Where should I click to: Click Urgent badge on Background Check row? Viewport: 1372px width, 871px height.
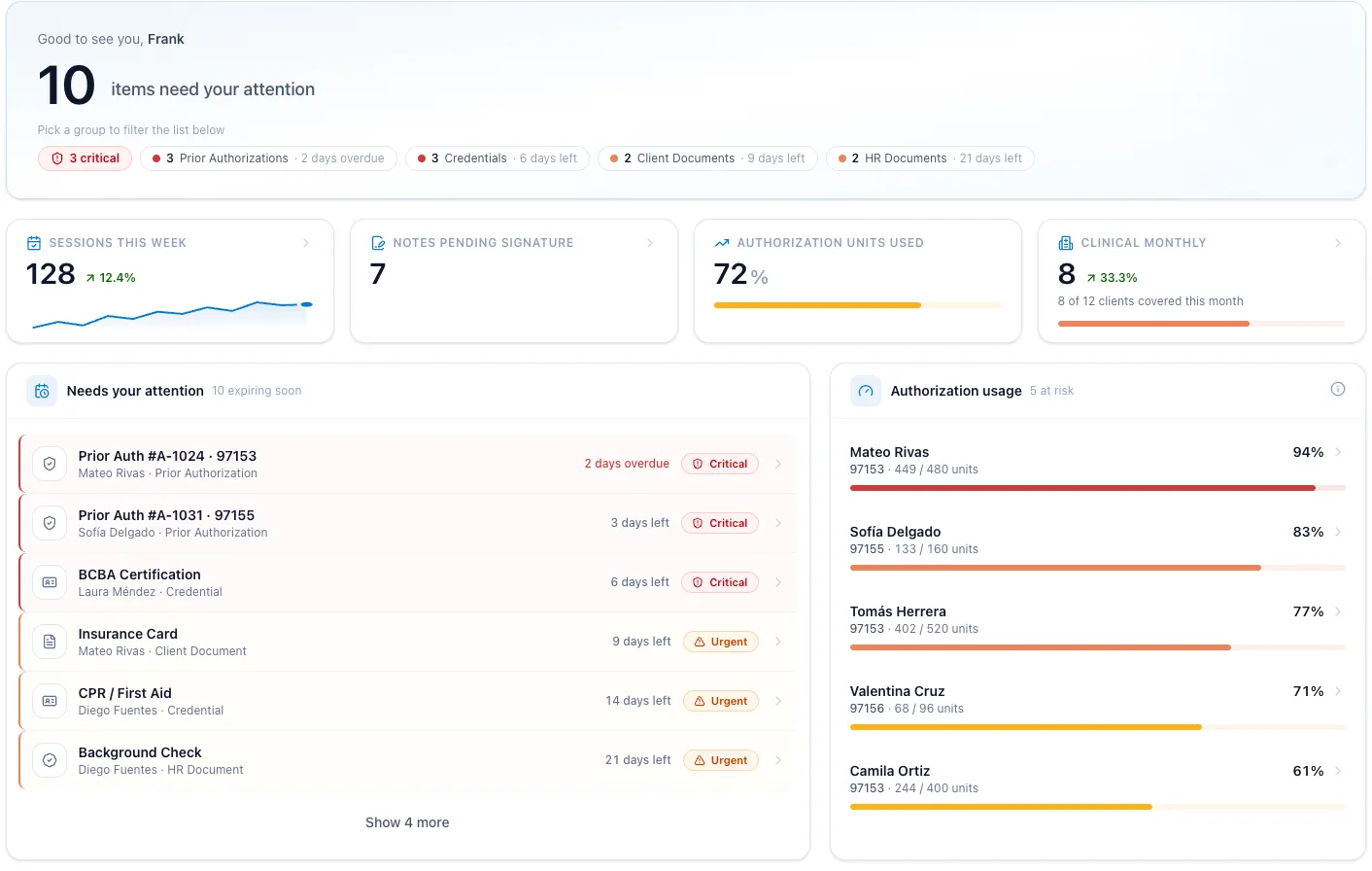click(721, 760)
